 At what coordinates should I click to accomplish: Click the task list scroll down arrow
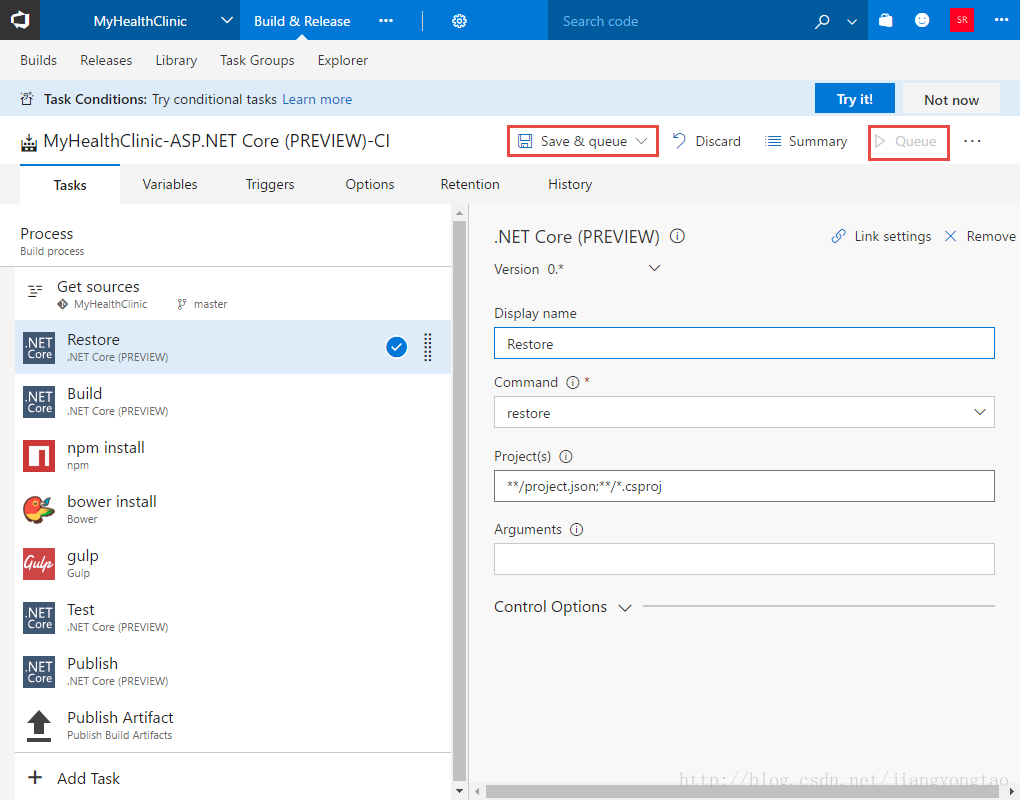459,792
